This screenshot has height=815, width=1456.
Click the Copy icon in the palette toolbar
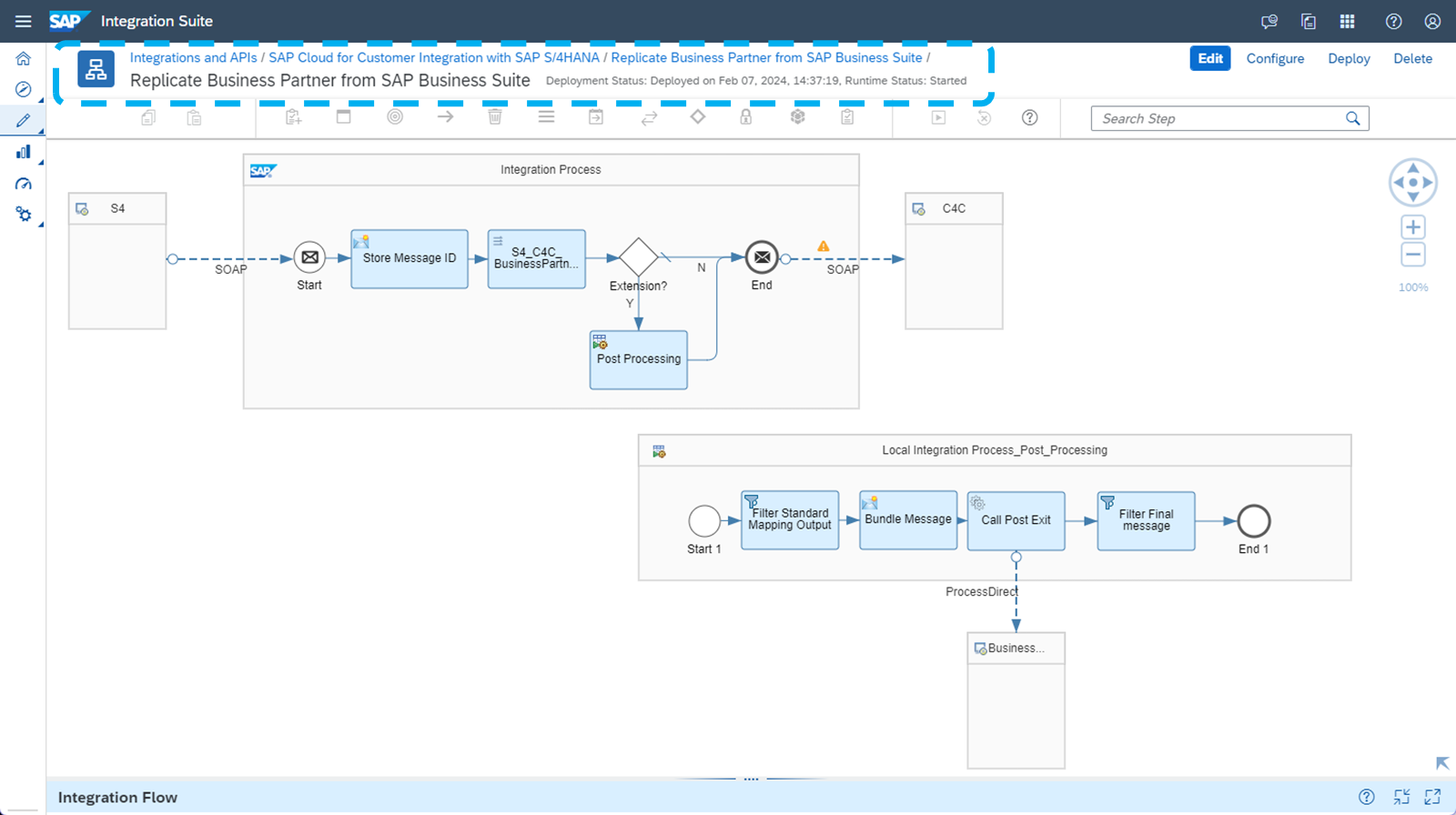click(148, 117)
